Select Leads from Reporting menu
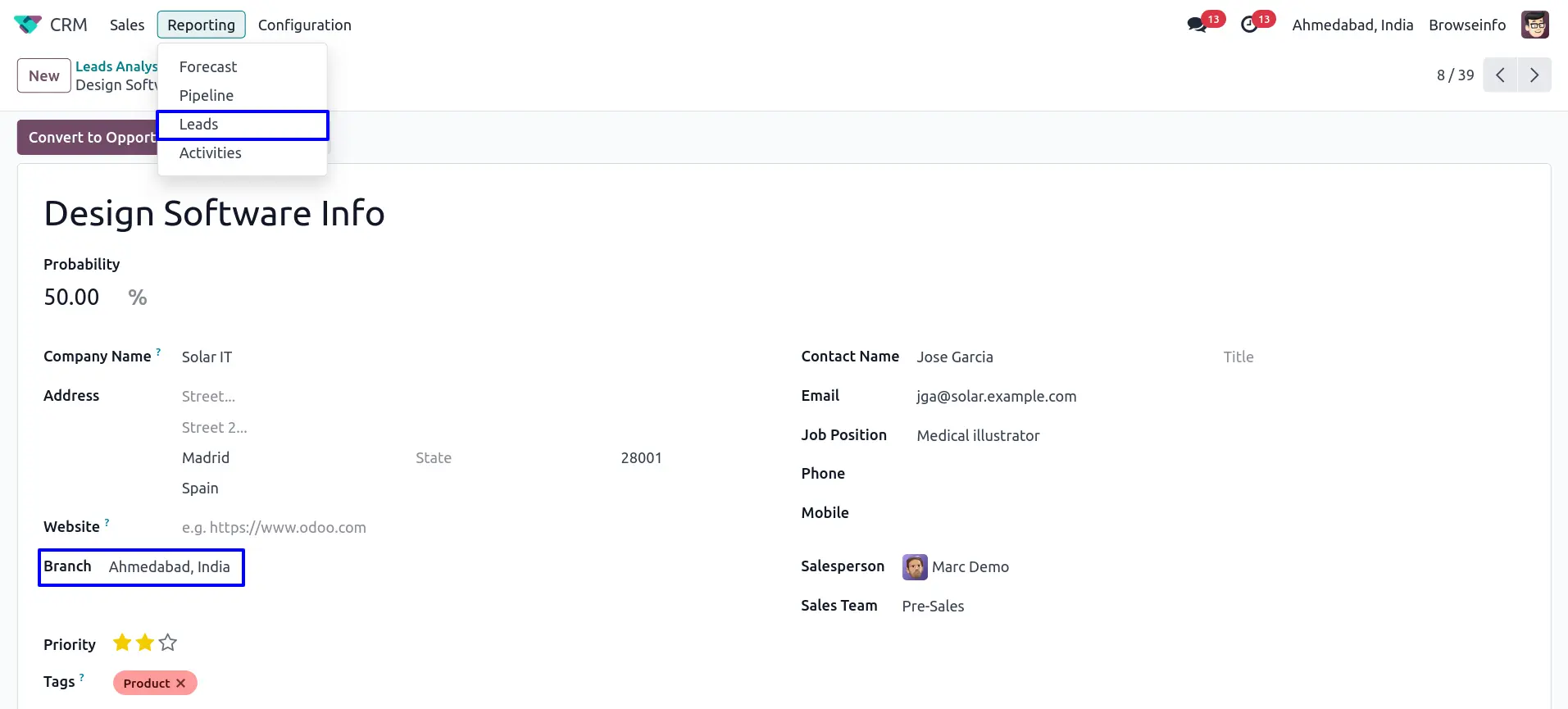This screenshot has width=1568, height=709. (199, 125)
